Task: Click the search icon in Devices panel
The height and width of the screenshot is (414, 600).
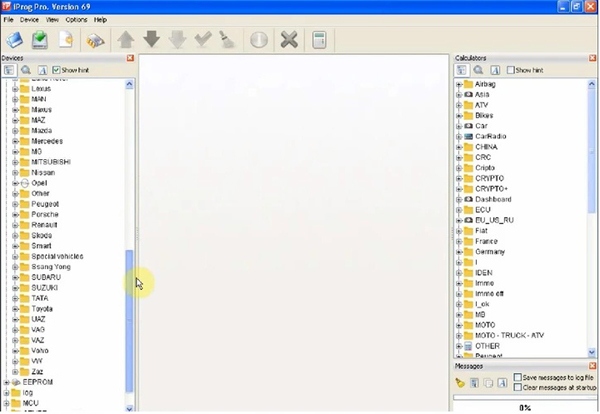Action: tap(26, 70)
